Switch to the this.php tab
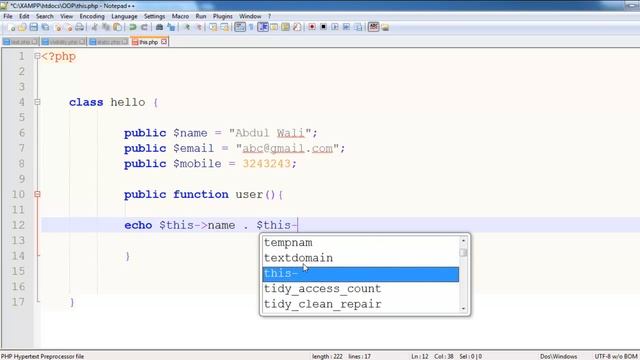Viewport: 640px width, 360px height. [149, 42]
